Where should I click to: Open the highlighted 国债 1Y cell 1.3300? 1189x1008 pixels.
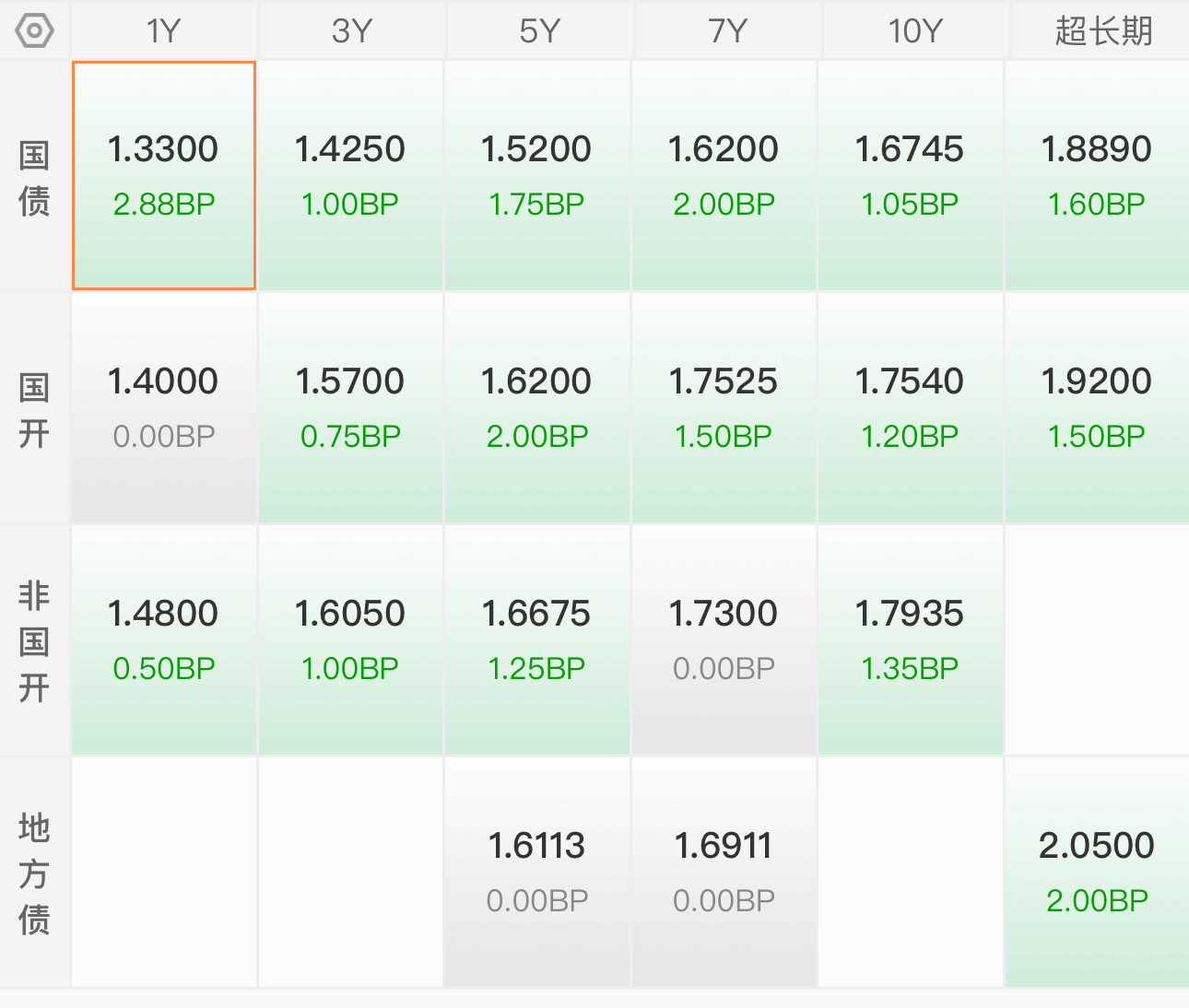[164, 176]
